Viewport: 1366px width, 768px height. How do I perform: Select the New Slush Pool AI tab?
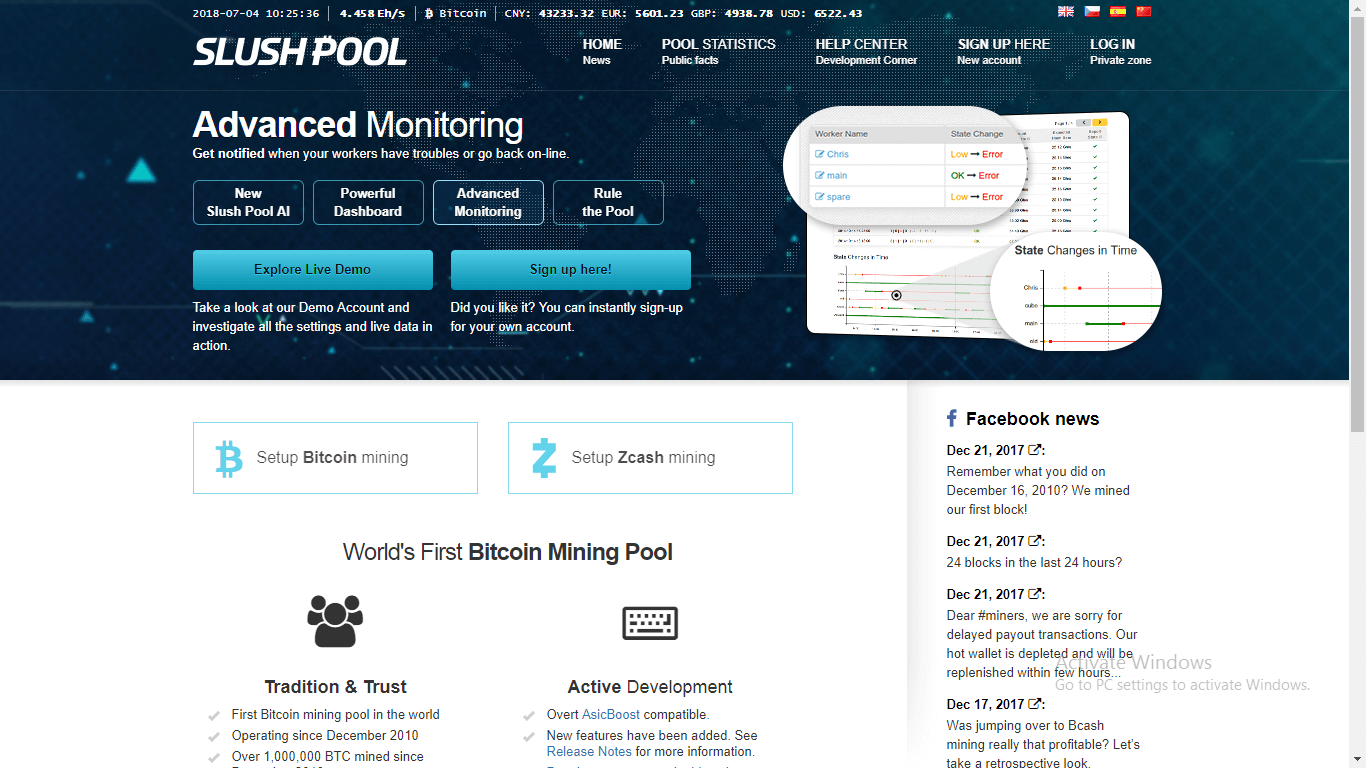tap(248, 202)
